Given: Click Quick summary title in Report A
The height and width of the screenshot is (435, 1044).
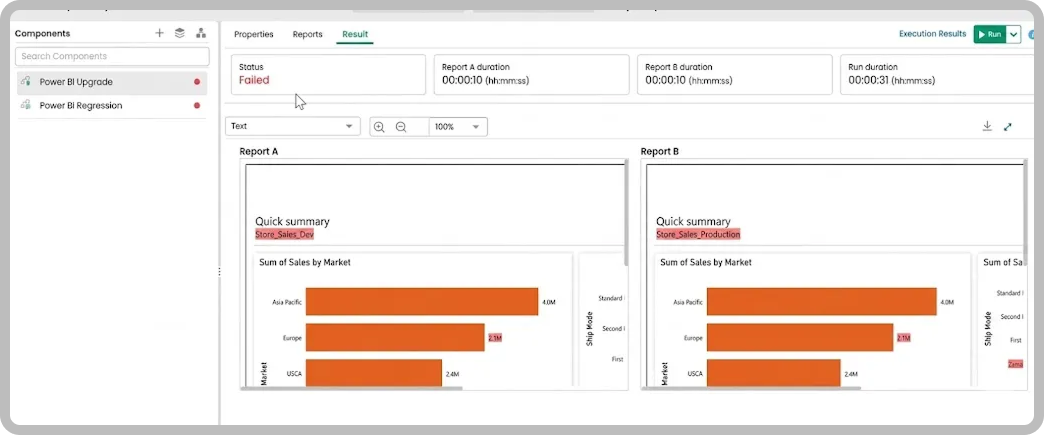Looking at the screenshot, I should click(292, 221).
